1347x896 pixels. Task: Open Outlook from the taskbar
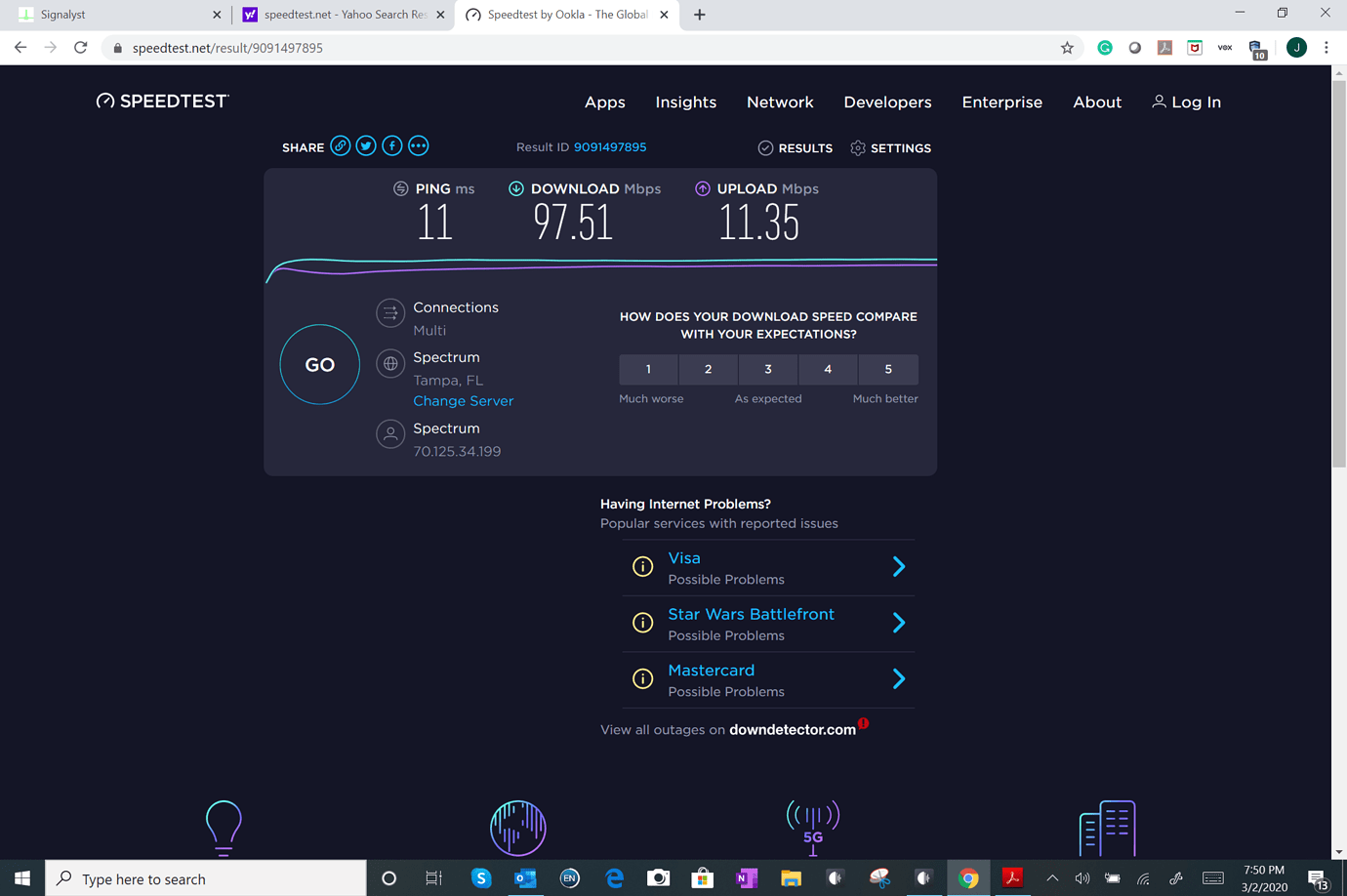click(x=525, y=878)
